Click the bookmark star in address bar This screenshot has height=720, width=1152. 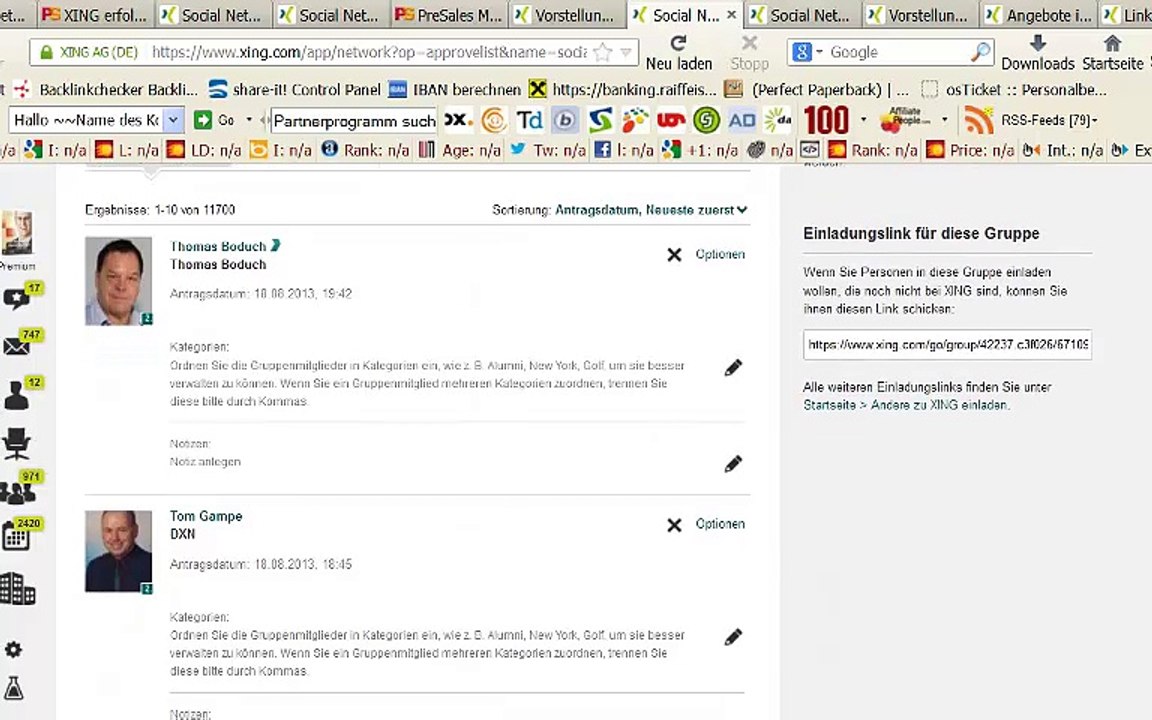pyautogui.click(x=602, y=52)
